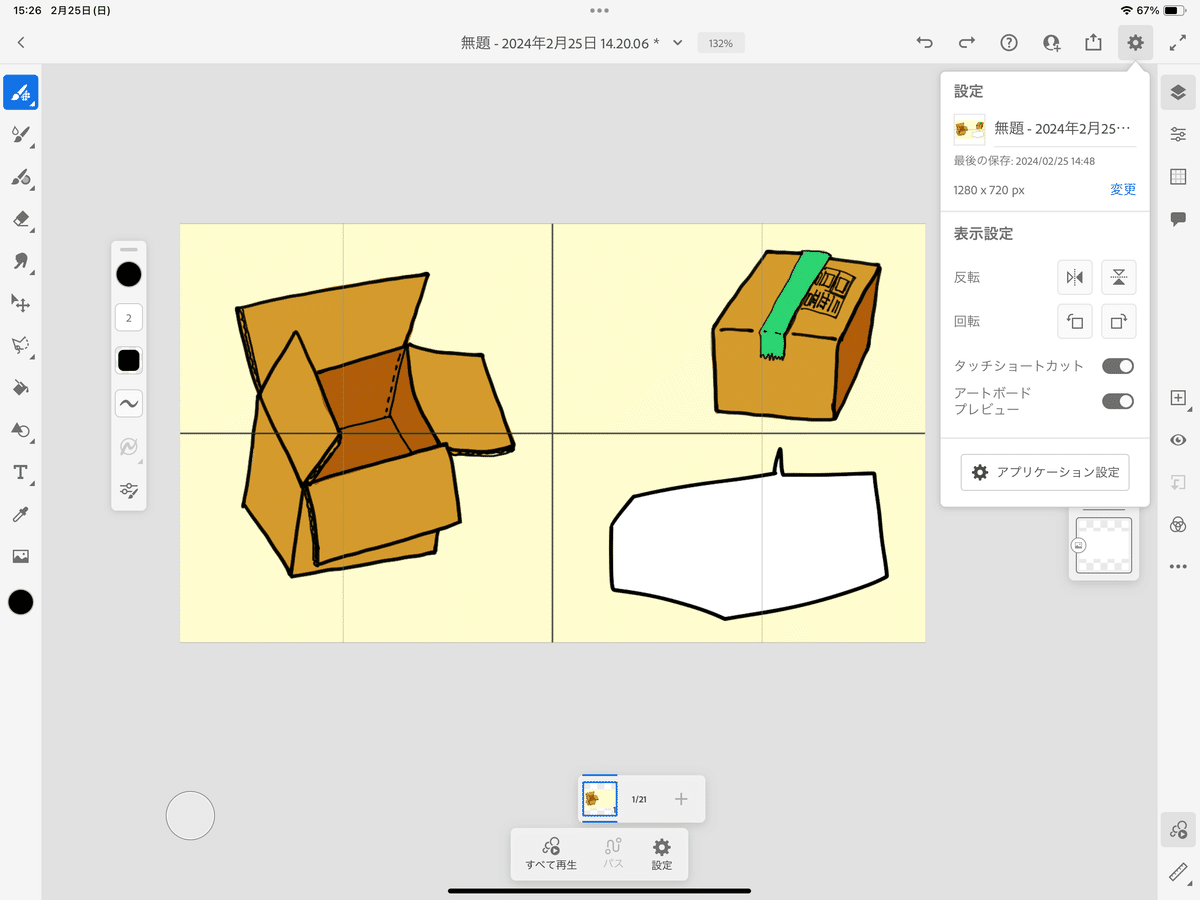Select the layer thumbnail in layers strip
The image size is (1200, 900).
click(x=1104, y=545)
